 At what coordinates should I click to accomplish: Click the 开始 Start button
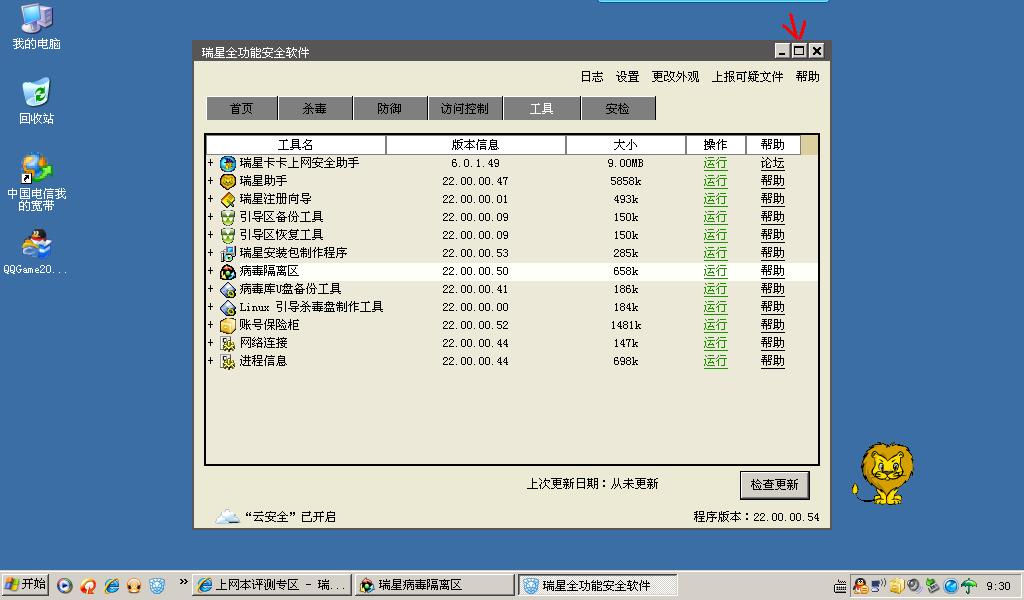pyautogui.click(x=25, y=584)
